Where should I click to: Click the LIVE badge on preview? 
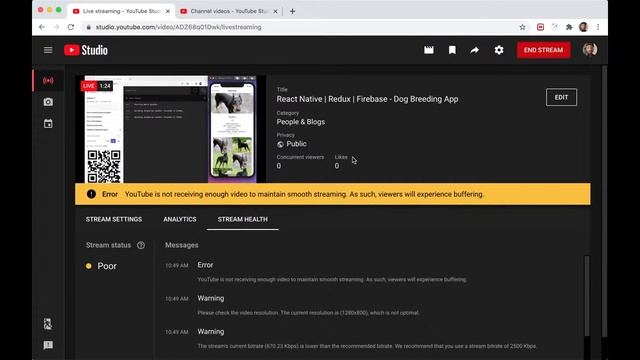[89, 86]
